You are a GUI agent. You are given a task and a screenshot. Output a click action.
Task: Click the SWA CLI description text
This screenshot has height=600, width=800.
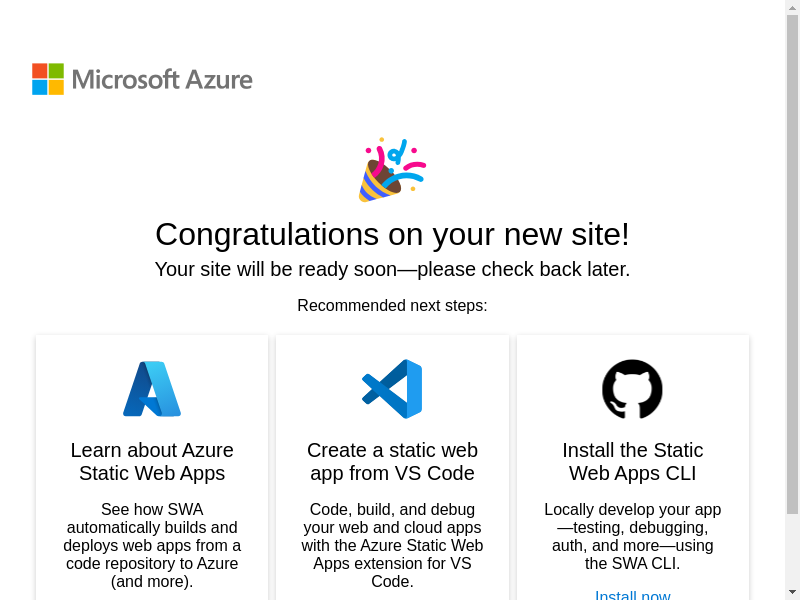coord(632,536)
